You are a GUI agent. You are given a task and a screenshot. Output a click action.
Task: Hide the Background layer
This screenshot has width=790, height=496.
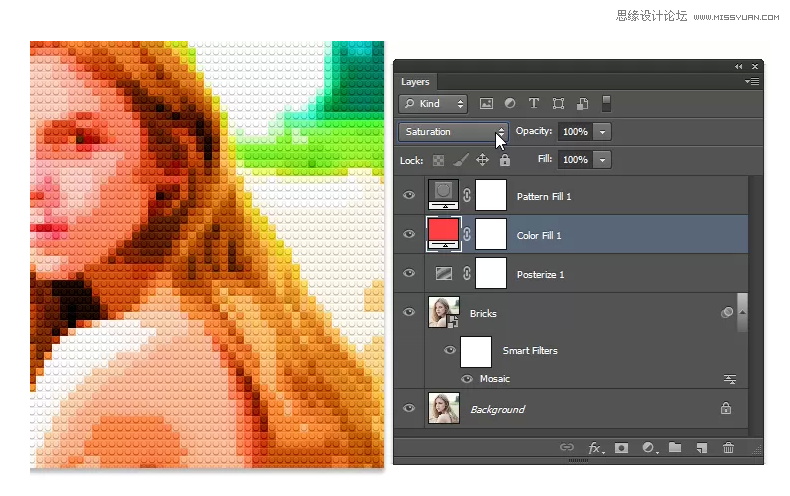[x=409, y=408]
